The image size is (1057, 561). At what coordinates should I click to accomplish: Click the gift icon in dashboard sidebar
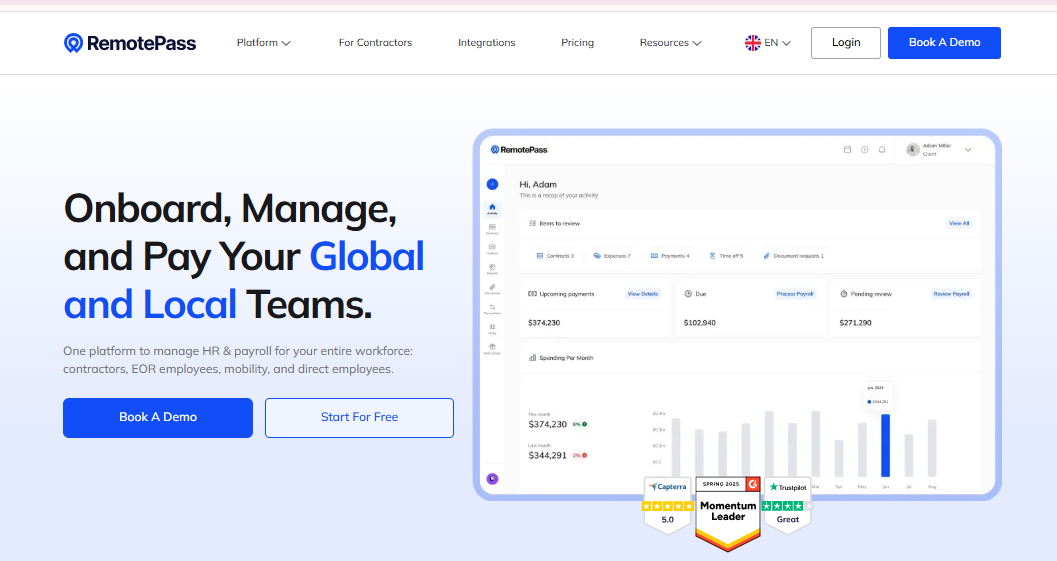pyautogui.click(x=492, y=348)
